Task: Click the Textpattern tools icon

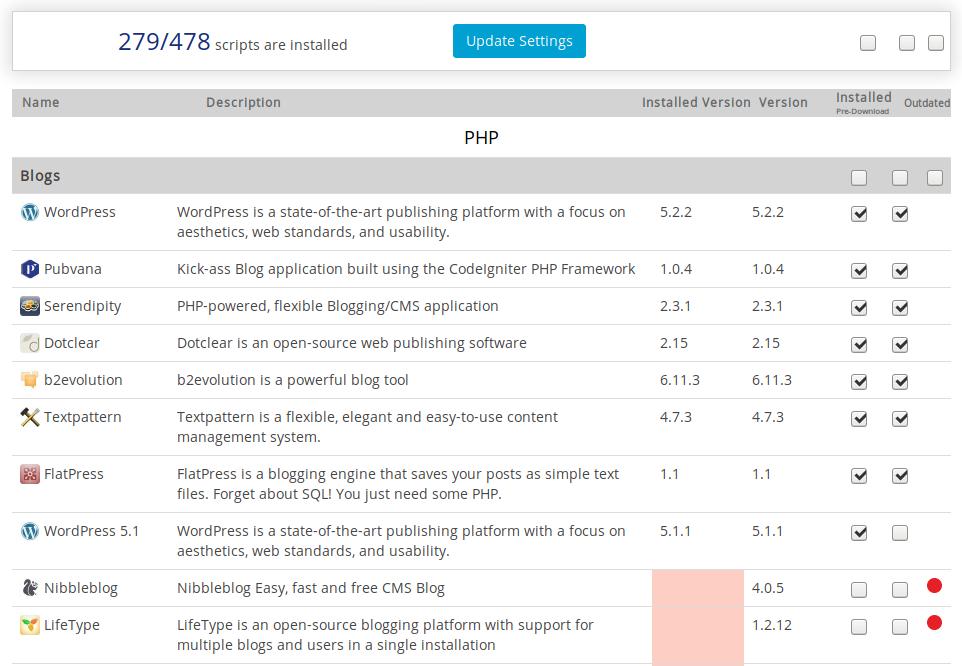Action: [x=30, y=417]
